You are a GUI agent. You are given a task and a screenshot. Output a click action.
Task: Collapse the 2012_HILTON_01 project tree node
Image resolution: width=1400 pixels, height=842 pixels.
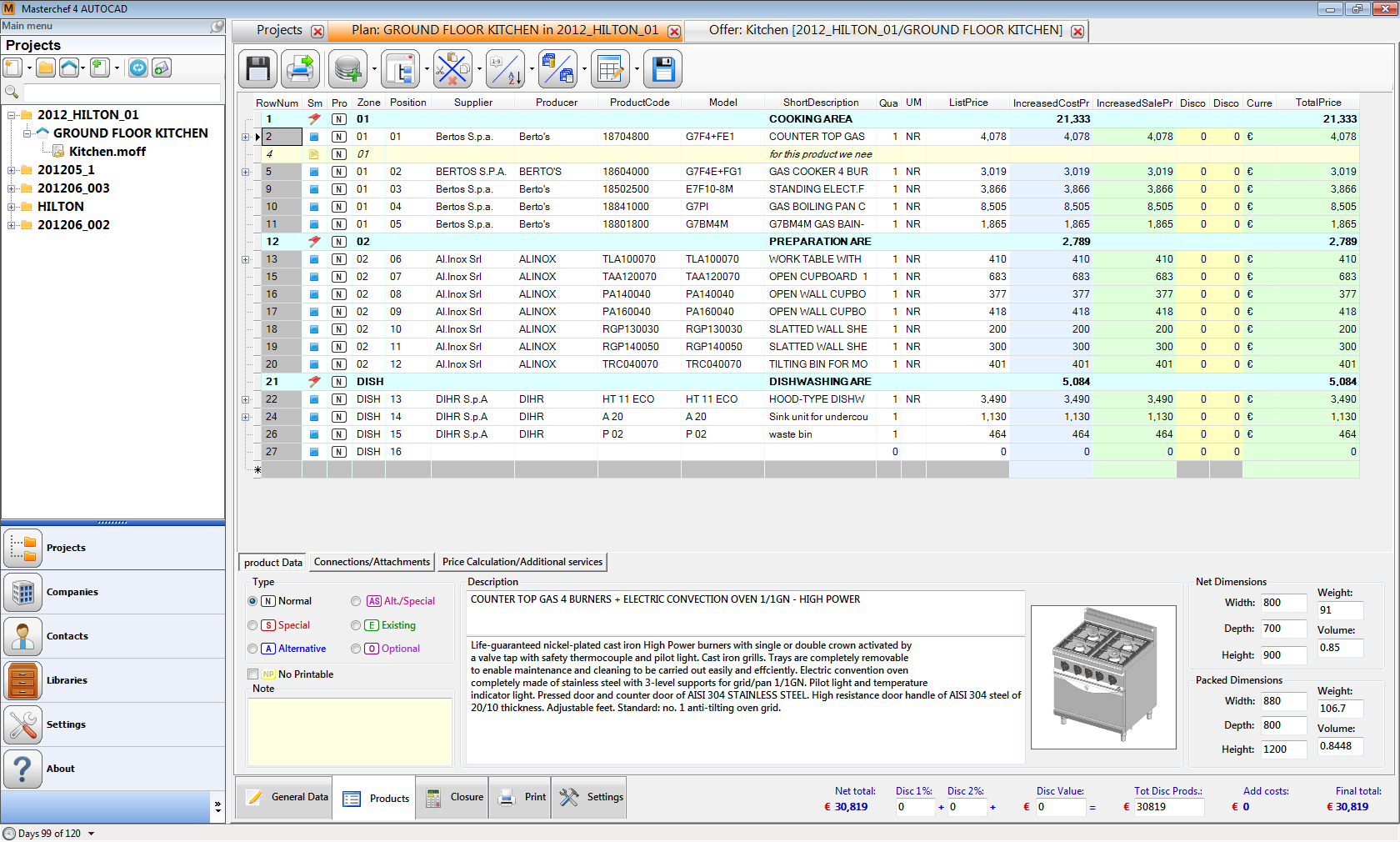(12, 115)
